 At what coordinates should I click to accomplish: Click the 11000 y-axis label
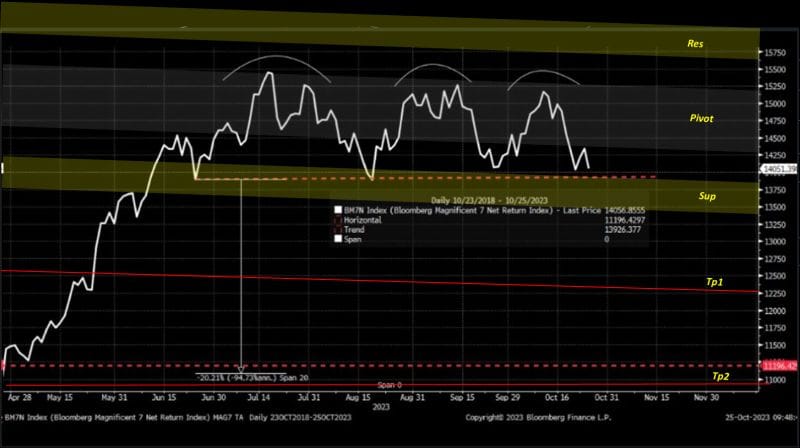click(x=776, y=380)
